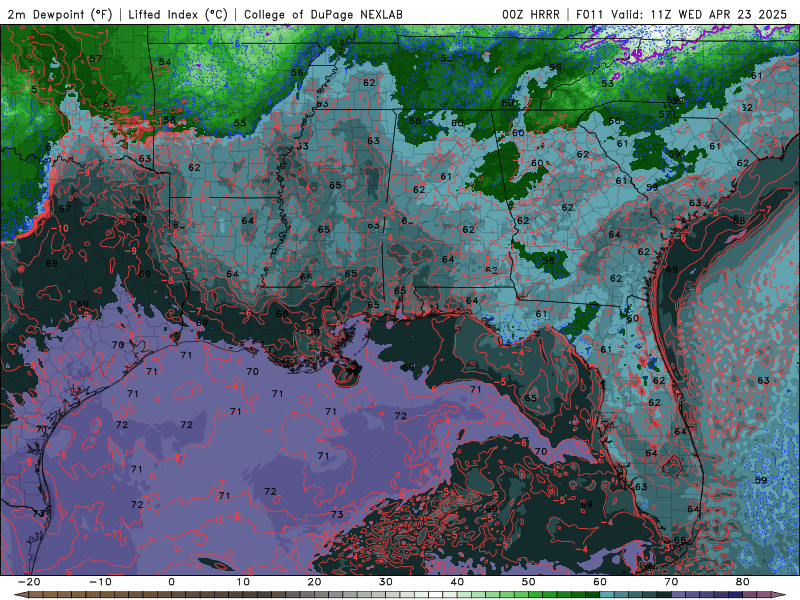The image size is (800, 600).
Task: Click the purple 45 contour label near Virginia
Action: pos(636,53)
